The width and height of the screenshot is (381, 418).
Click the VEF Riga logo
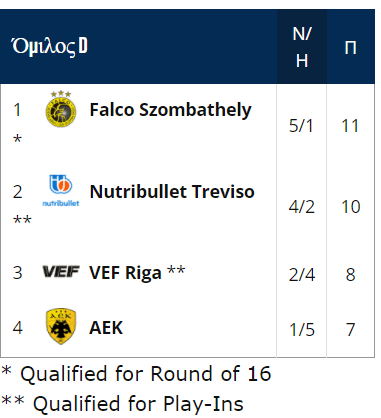61,272
